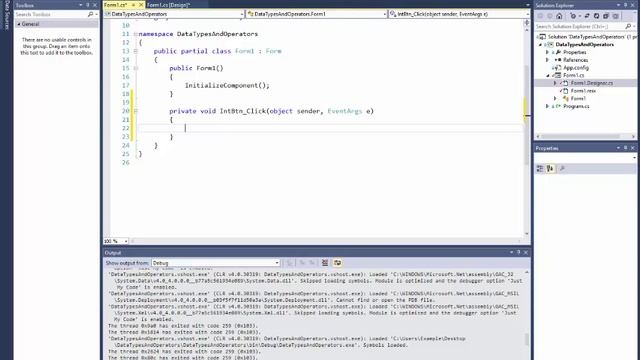Viewport: 640px width, 360px height.
Task: Click the split editor handle above scrollbar
Action: [527, 22]
